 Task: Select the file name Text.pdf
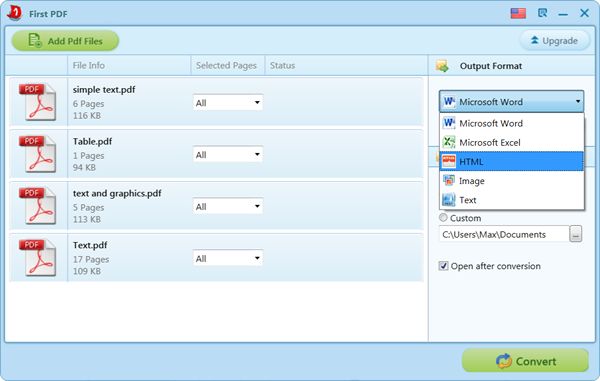click(90, 245)
